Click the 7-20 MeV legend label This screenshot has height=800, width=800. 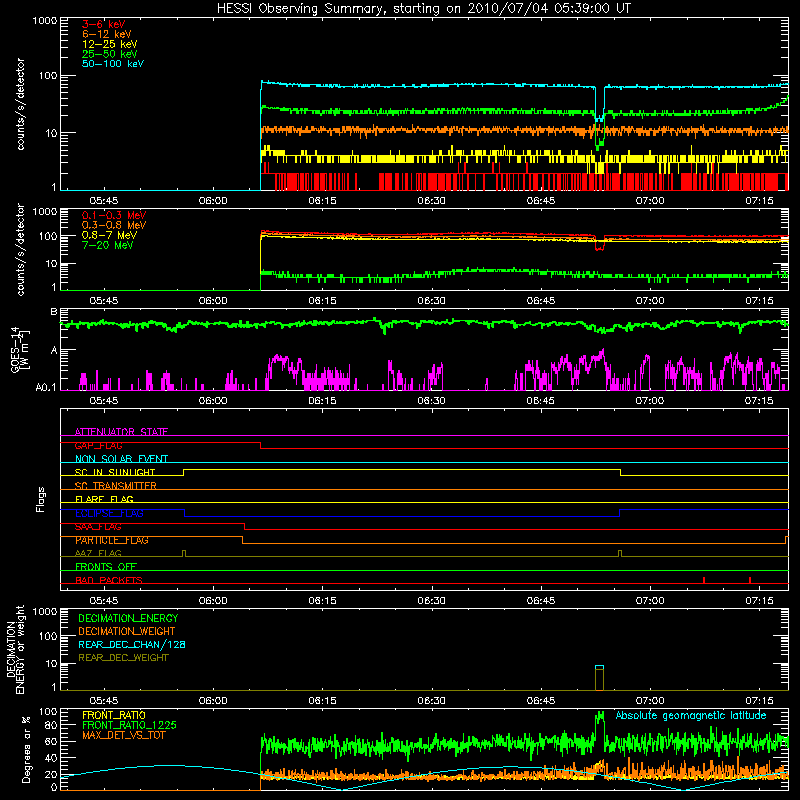click(107, 245)
